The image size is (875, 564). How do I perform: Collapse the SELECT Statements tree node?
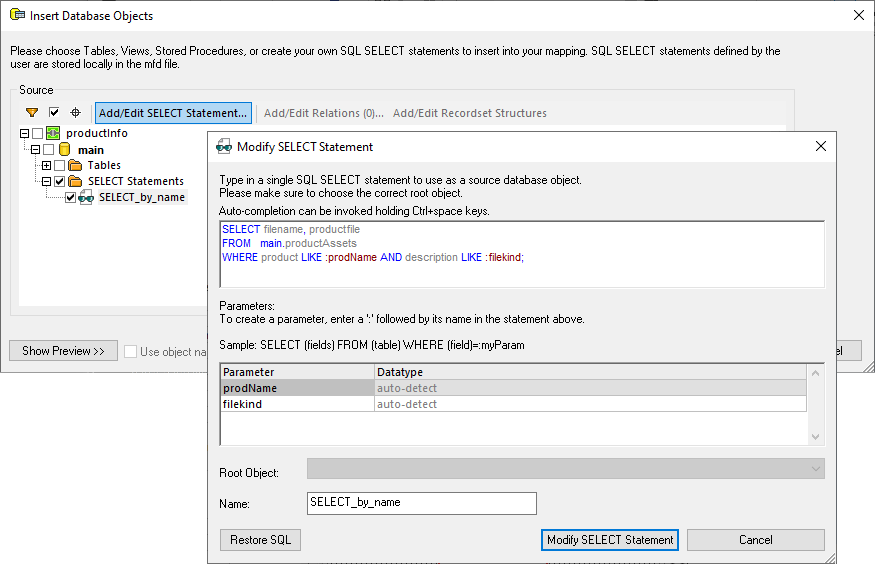point(46,182)
